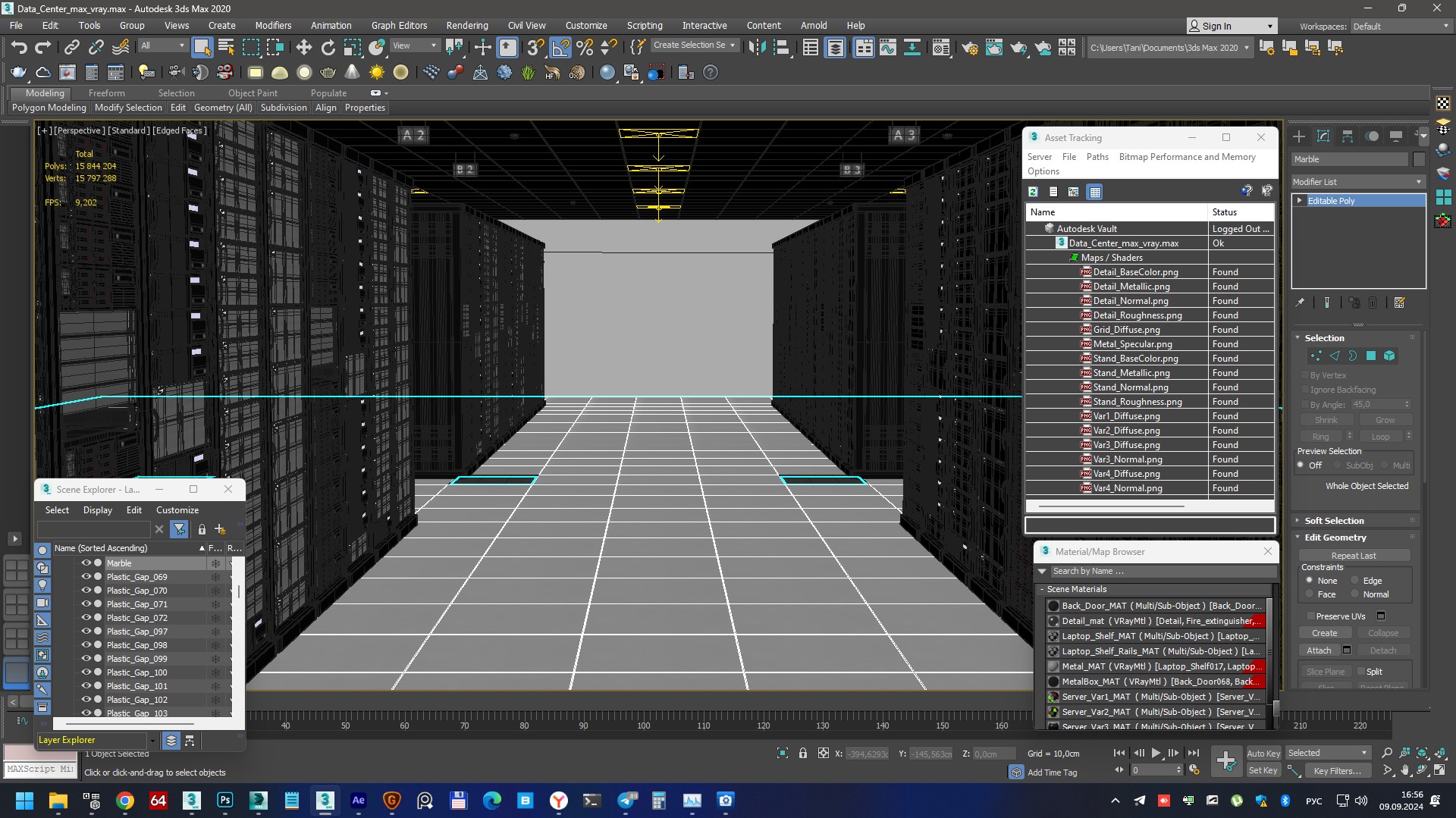Open the Hierarchy panel tab
This screenshot has height=818, width=1456.
click(1348, 136)
